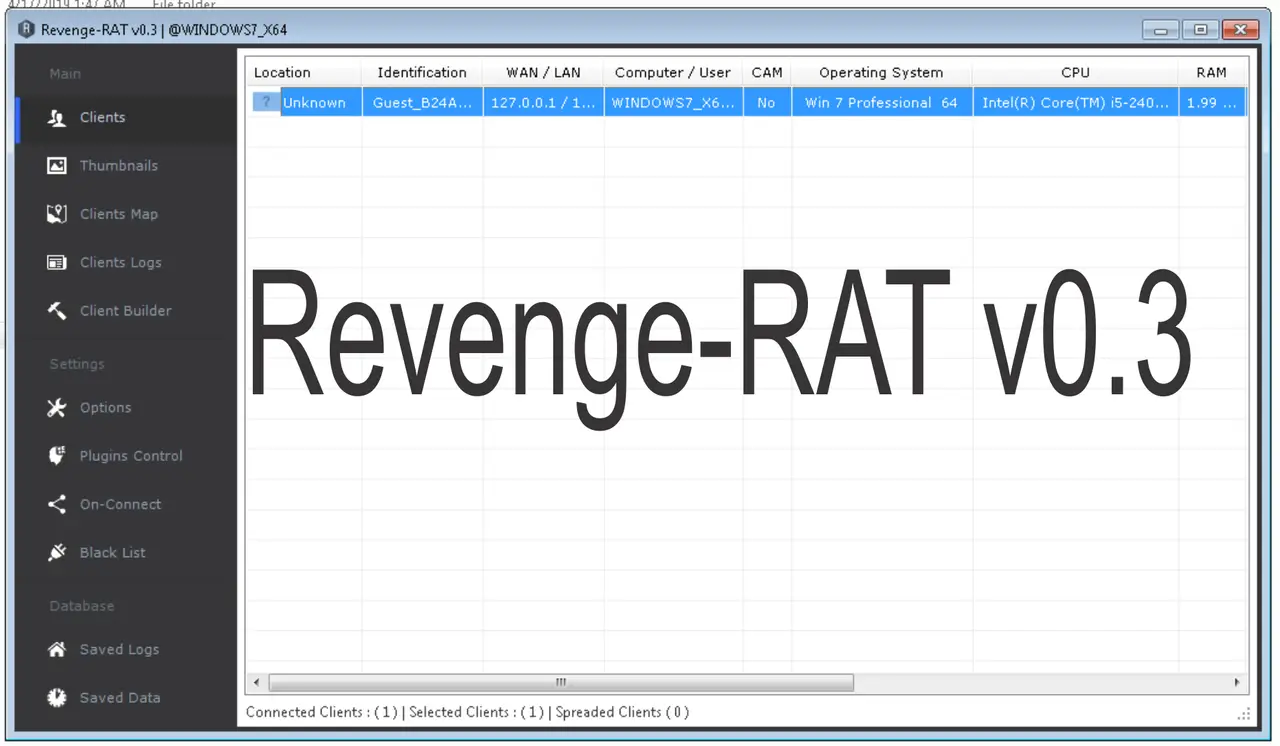Open the Options settings
This screenshot has width=1280, height=746.
coord(105,407)
